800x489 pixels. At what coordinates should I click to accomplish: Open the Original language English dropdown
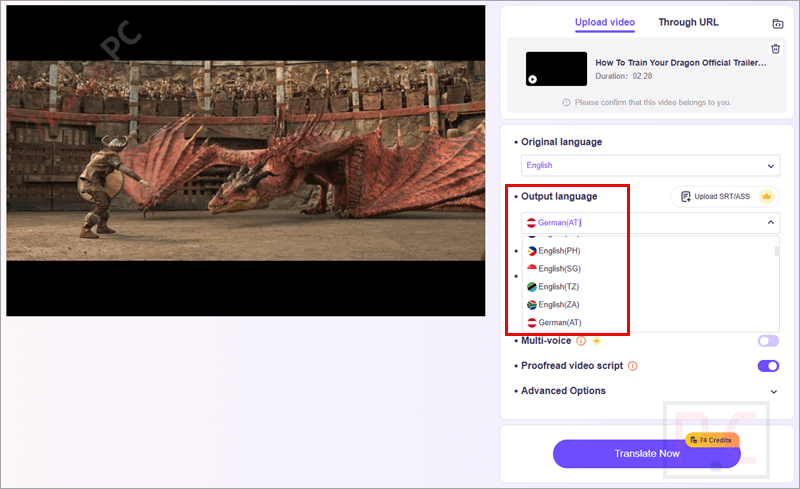651,165
